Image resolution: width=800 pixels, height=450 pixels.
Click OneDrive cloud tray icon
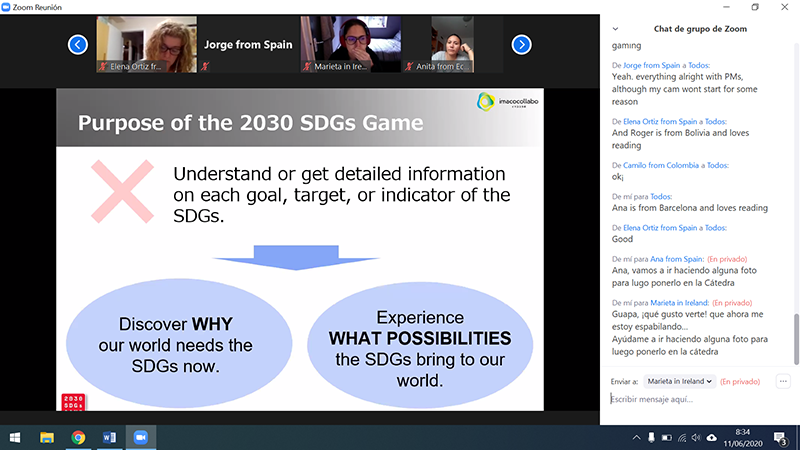pyautogui.click(x=712, y=438)
